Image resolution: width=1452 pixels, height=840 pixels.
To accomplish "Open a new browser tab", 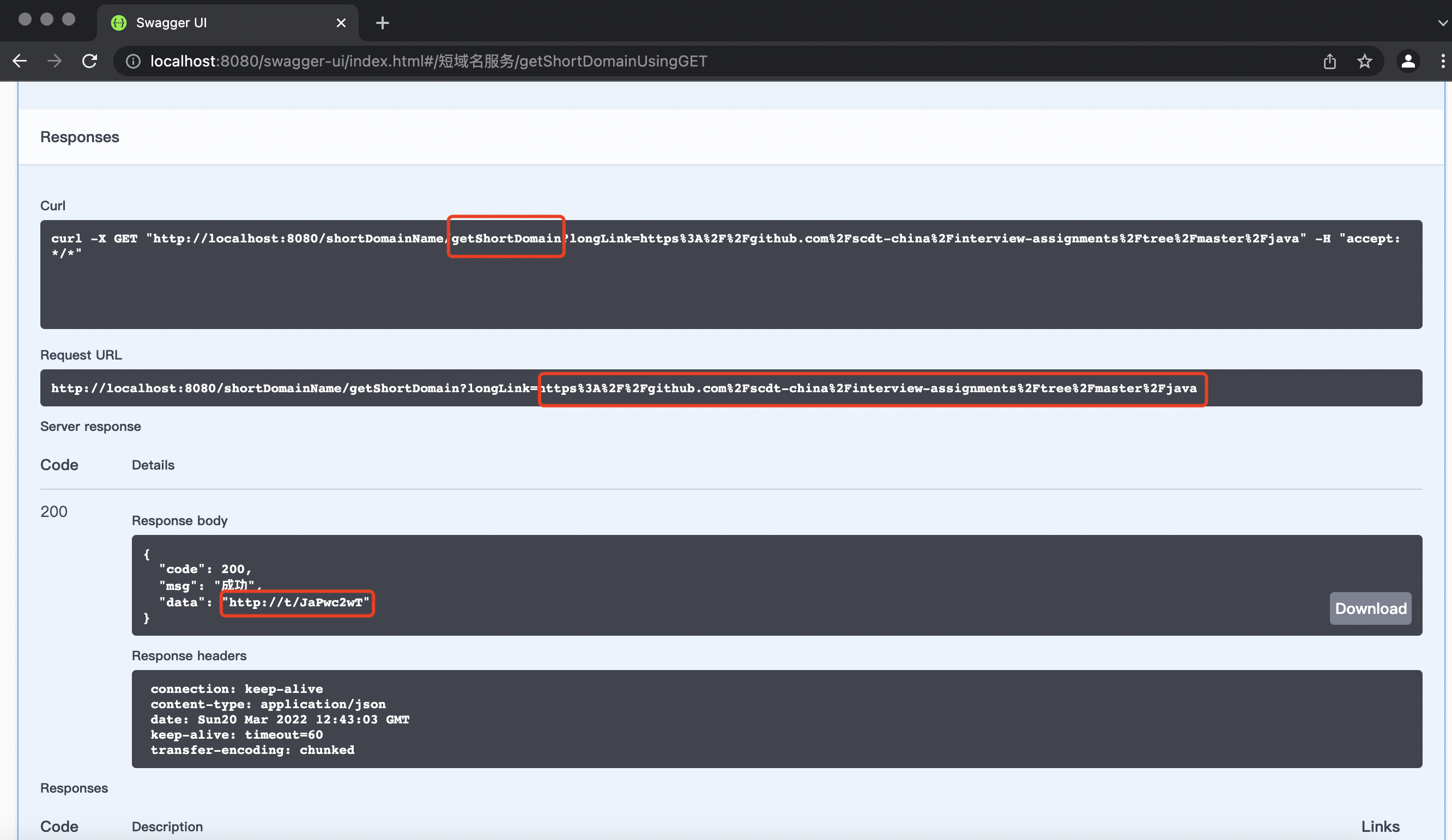I will (x=382, y=23).
